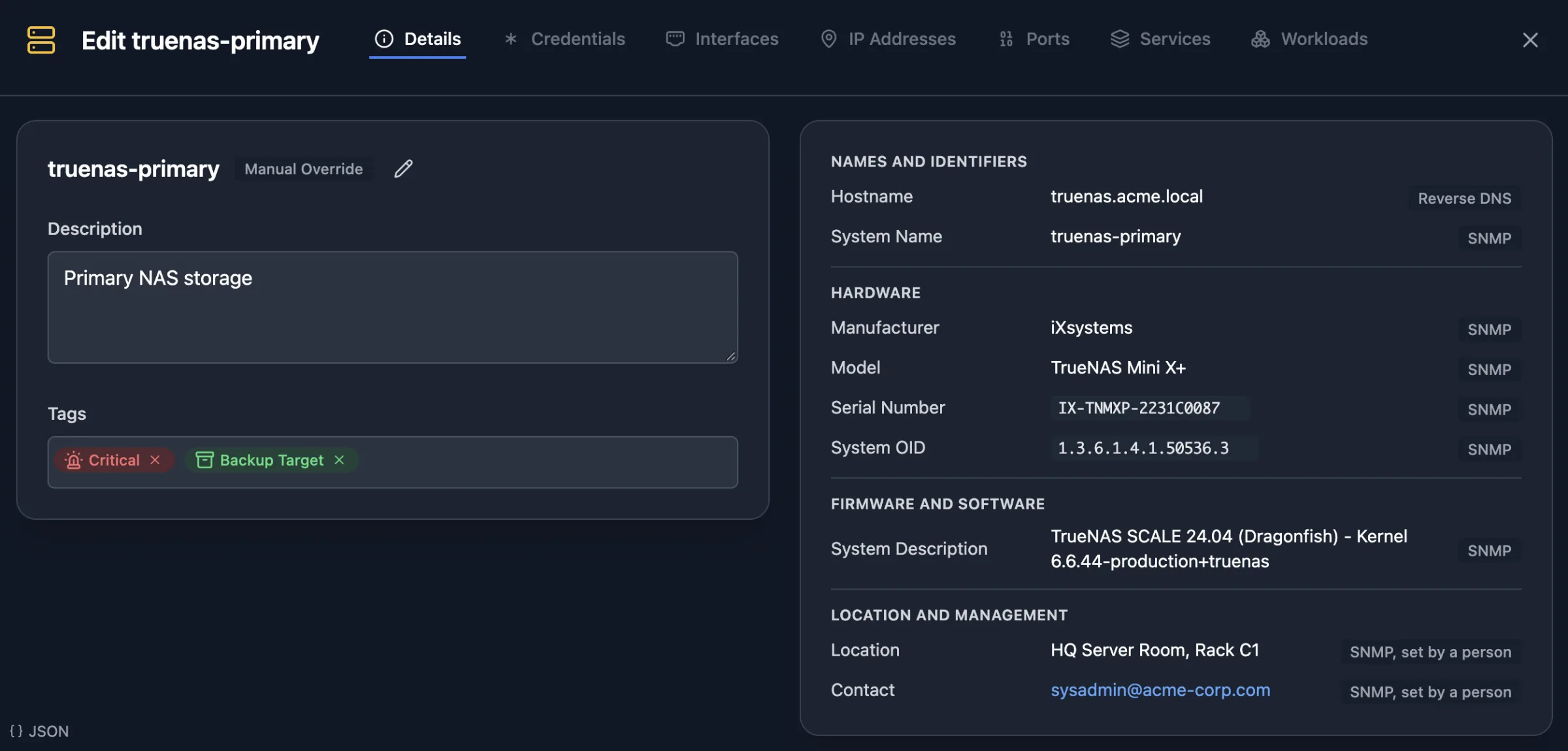This screenshot has width=1568, height=751.
Task: Click the pencil icon to rename truenas-primary
Action: [403, 168]
